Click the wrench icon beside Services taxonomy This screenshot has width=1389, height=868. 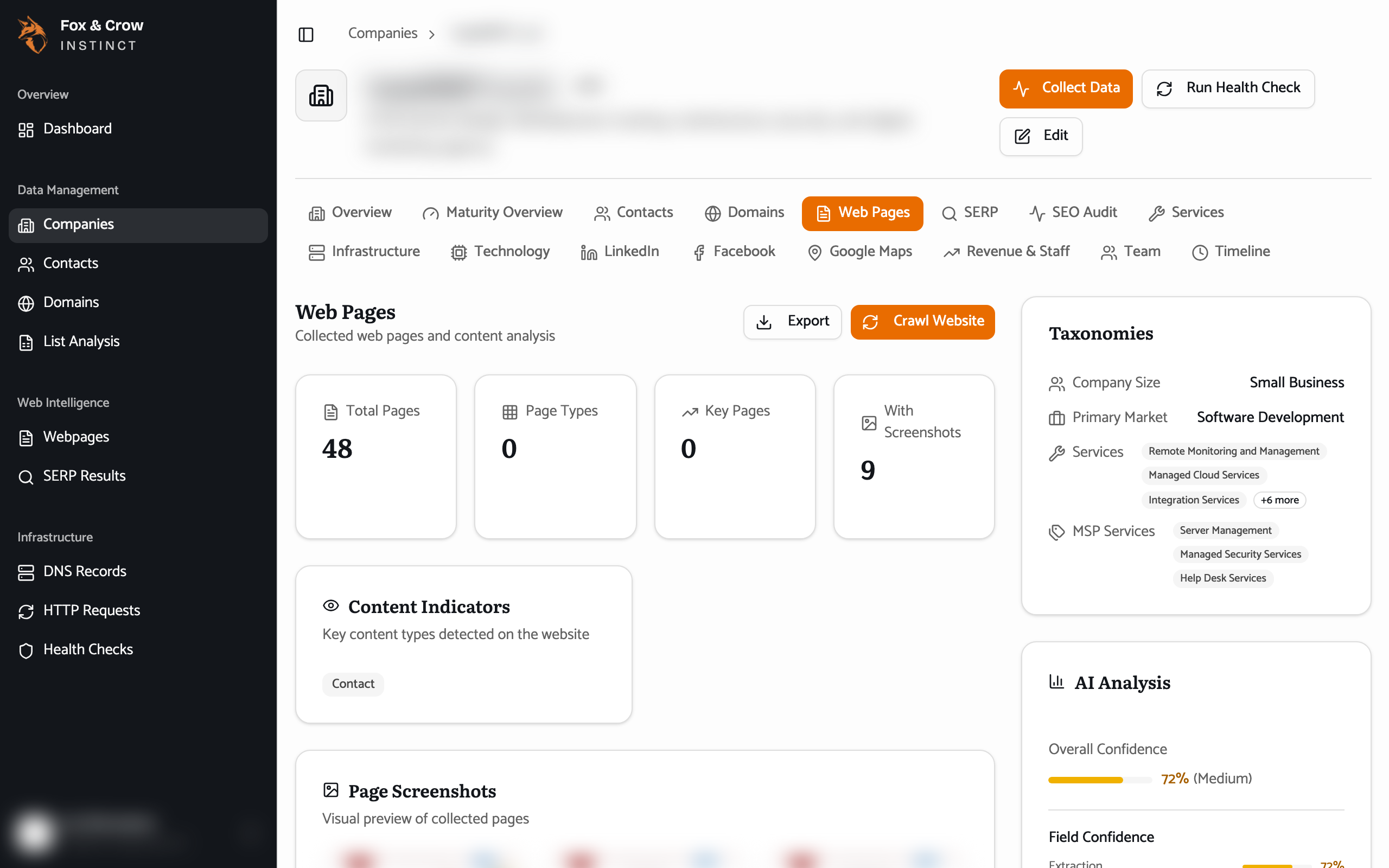pos(1057,454)
